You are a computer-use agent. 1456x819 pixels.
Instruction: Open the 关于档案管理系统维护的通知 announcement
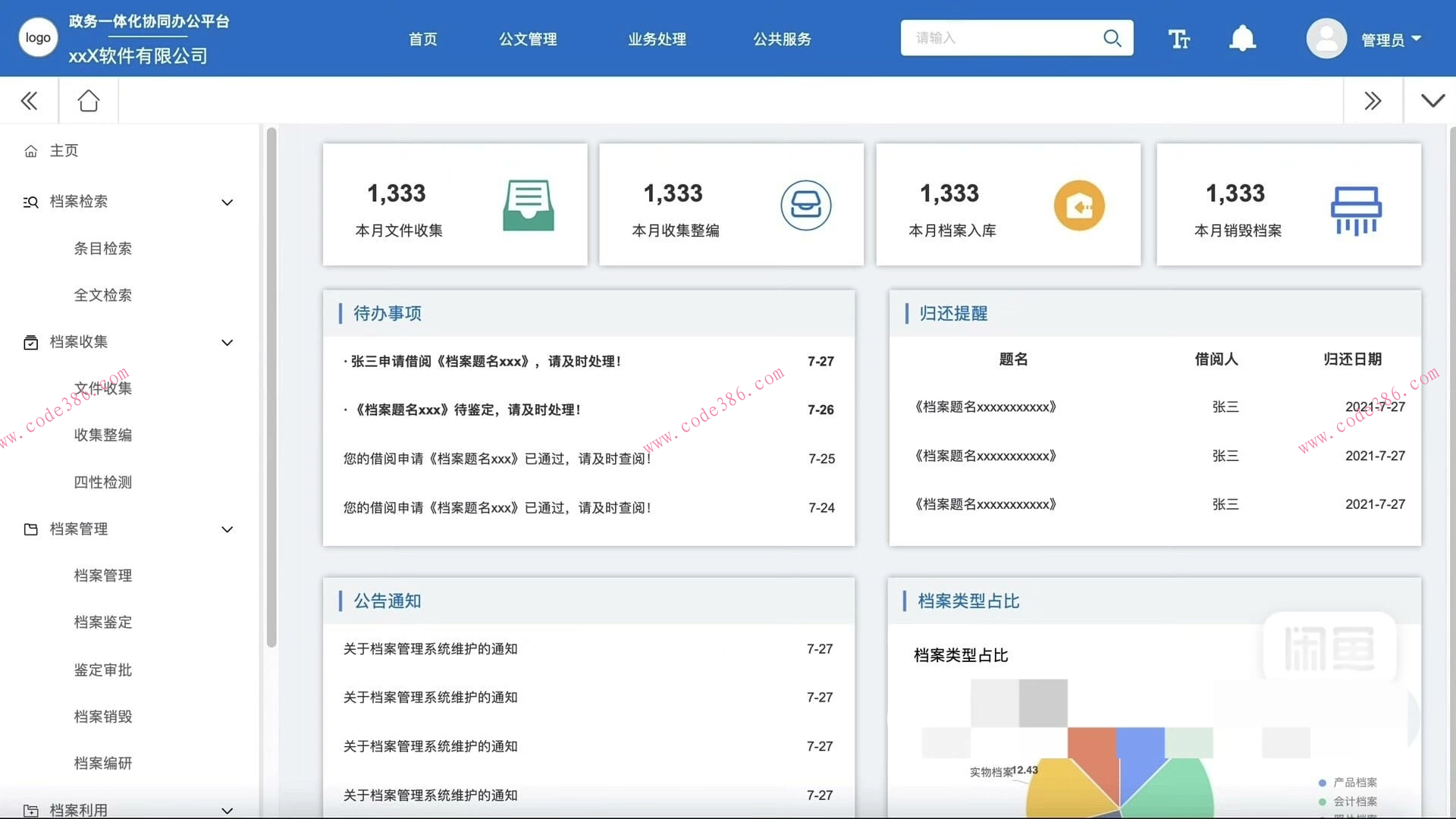[430, 648]
